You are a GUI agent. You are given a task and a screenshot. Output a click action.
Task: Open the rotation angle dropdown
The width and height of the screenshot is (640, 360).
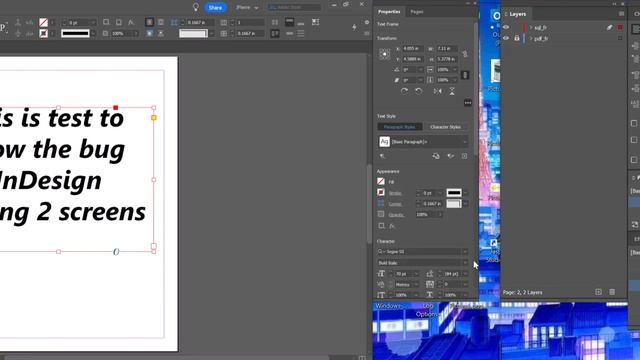[x=420, y=70]
